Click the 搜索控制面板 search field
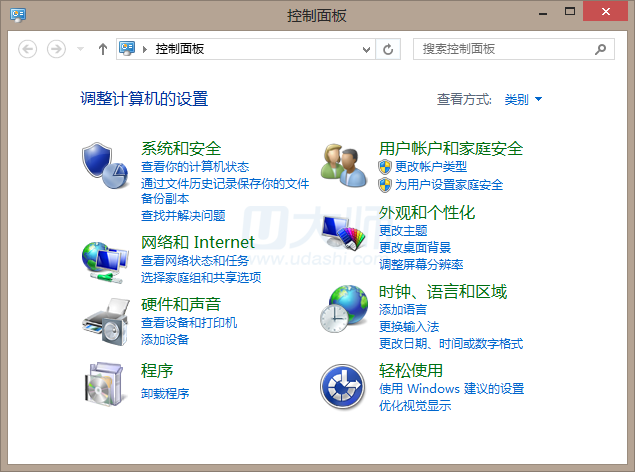 514,49
